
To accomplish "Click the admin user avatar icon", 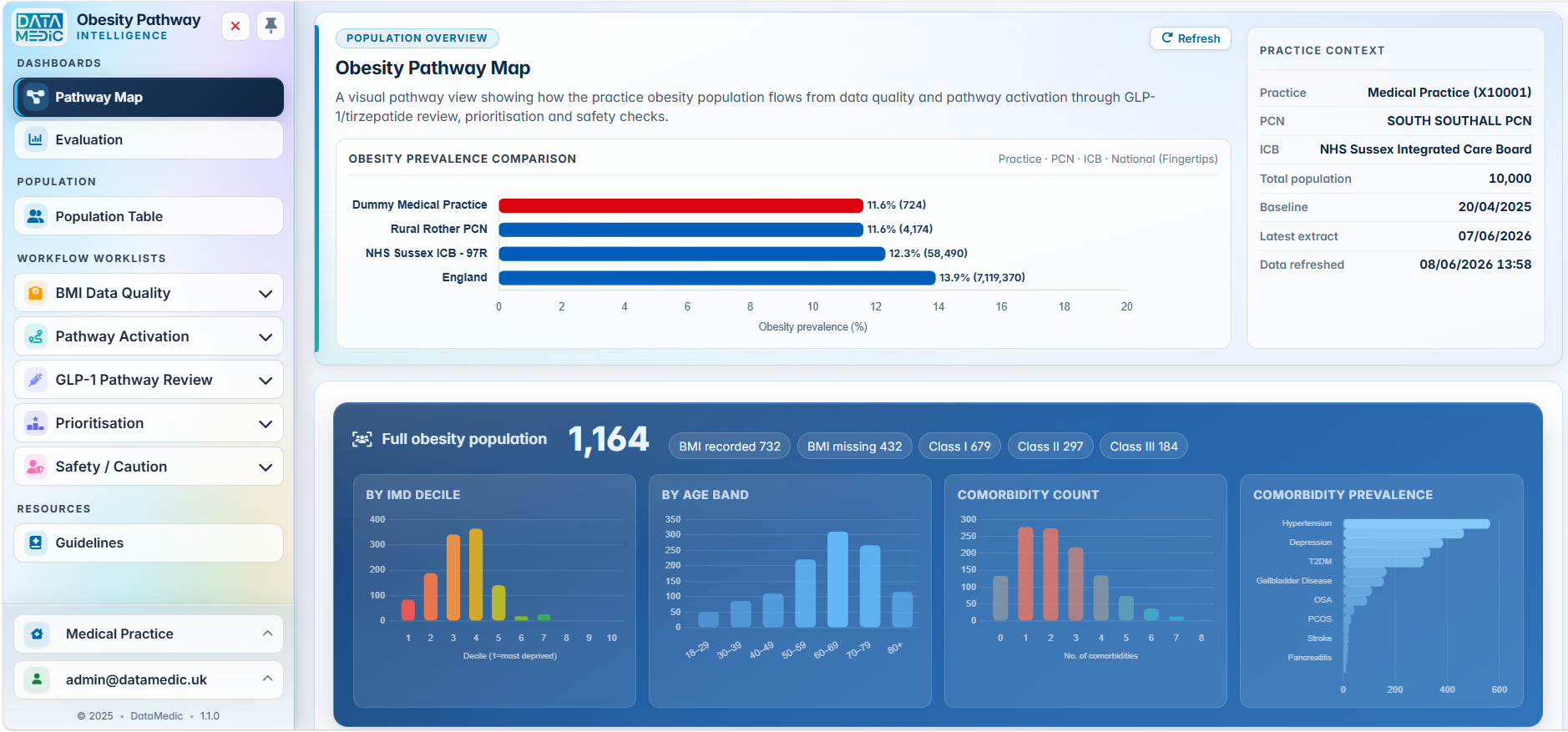I will click(x=37, y=679).
